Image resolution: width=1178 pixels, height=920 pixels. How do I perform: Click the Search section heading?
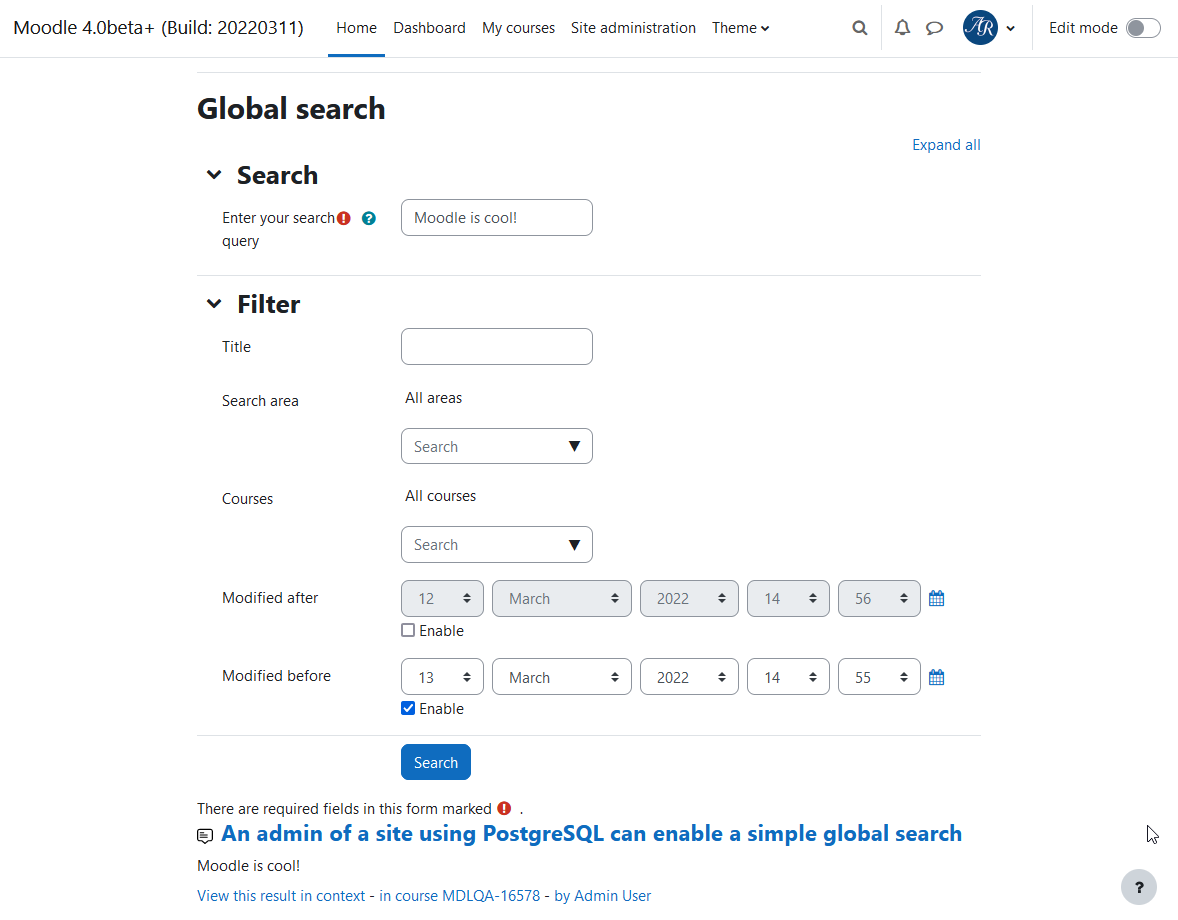pyautogui.click(x=277, y=175)
